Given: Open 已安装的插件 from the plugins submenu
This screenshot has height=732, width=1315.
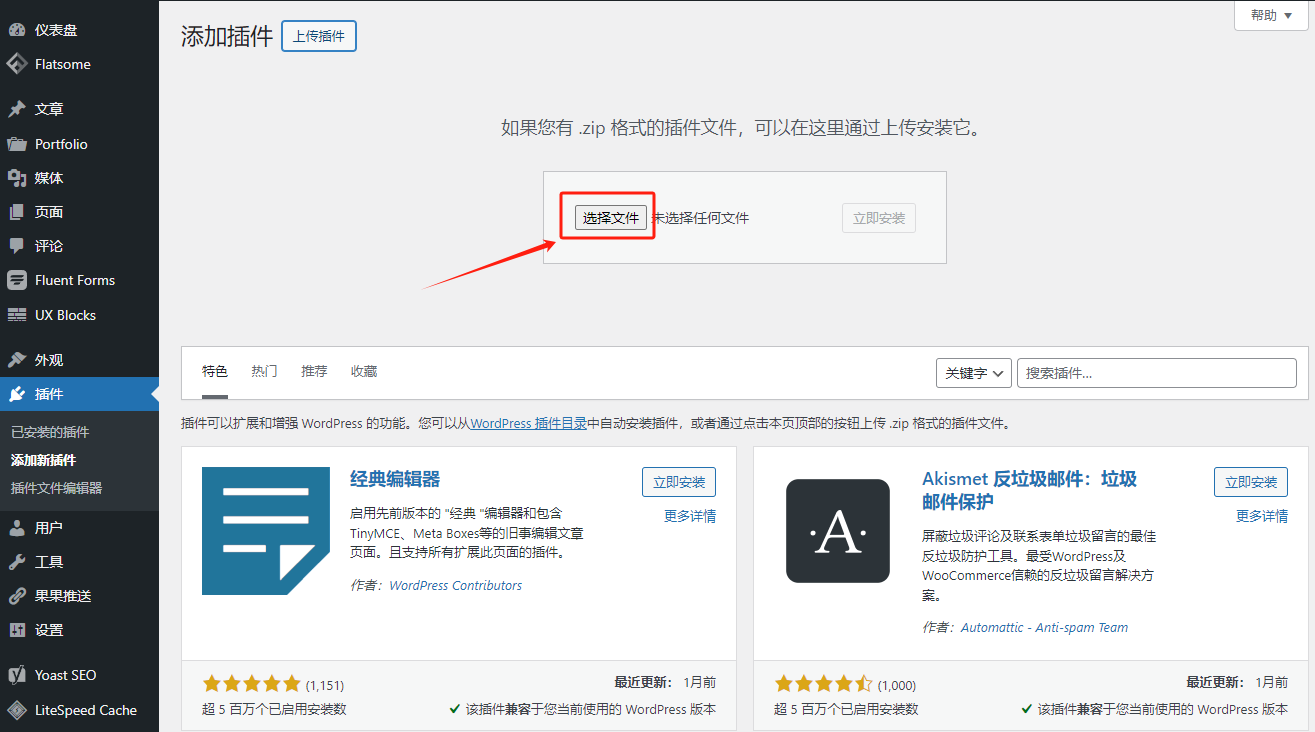Looking at the screenshot, I should click(48, 434).
